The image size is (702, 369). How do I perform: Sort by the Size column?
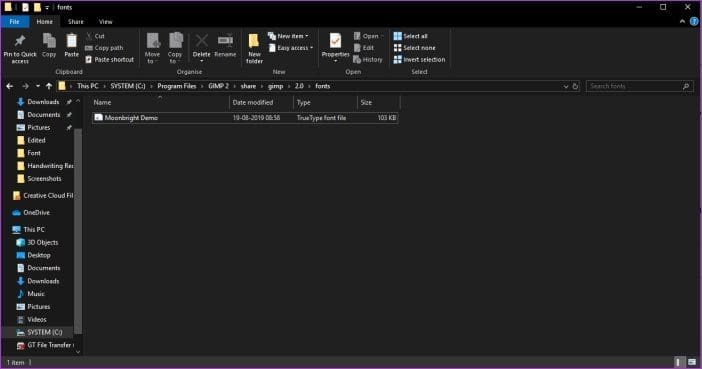tap(378, 102)
